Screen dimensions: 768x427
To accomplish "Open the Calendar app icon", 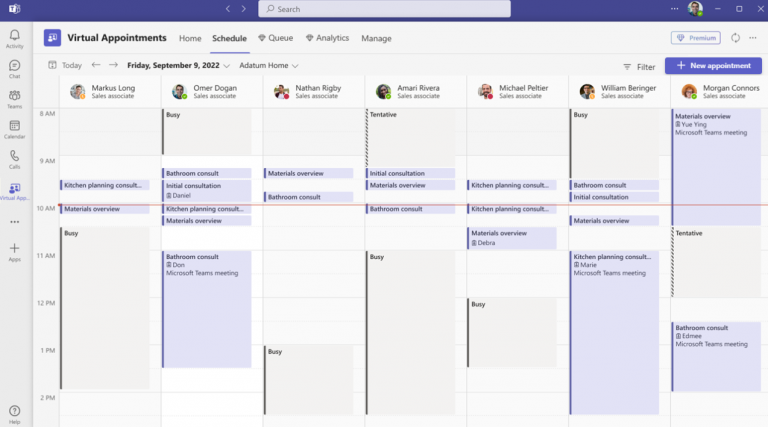I will [x=15, y=129].
